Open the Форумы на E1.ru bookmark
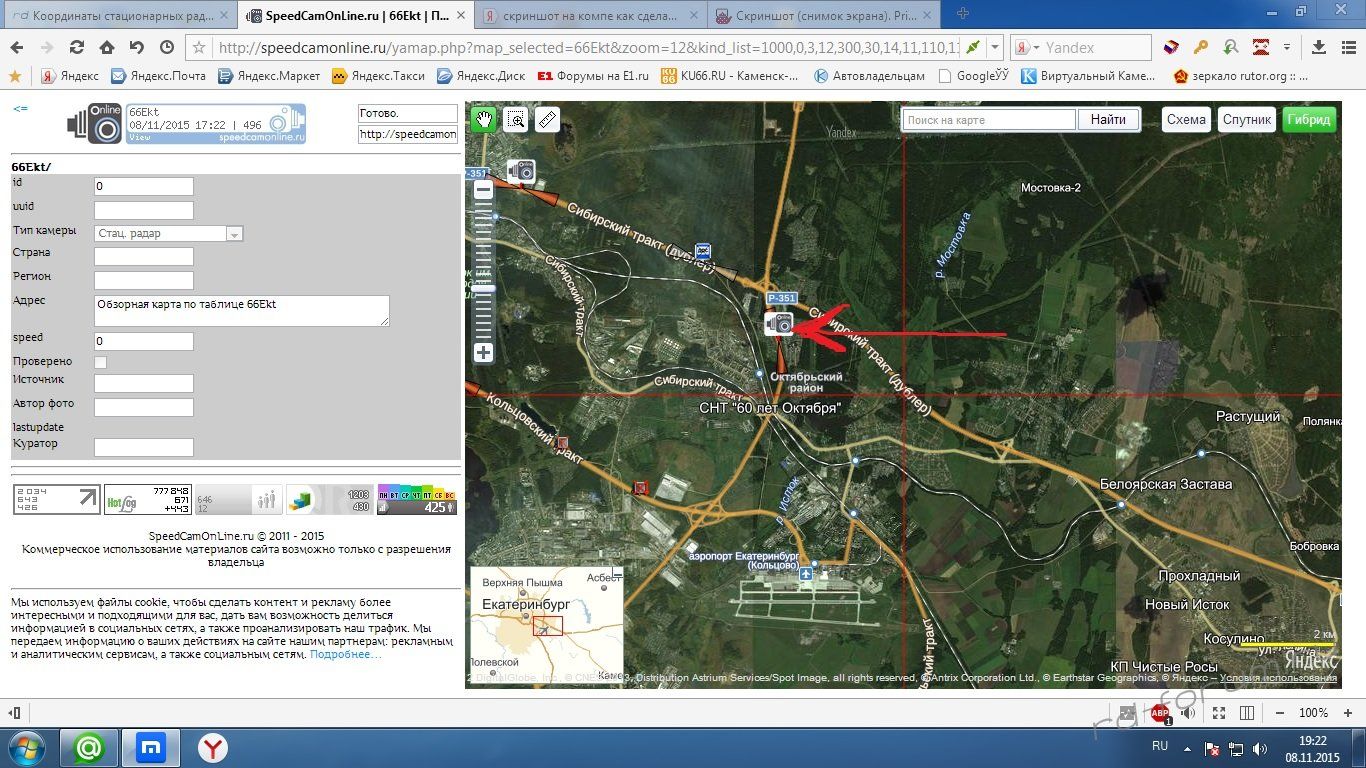The height and width of the screenshot is (768, 1366). coord(593,76)
